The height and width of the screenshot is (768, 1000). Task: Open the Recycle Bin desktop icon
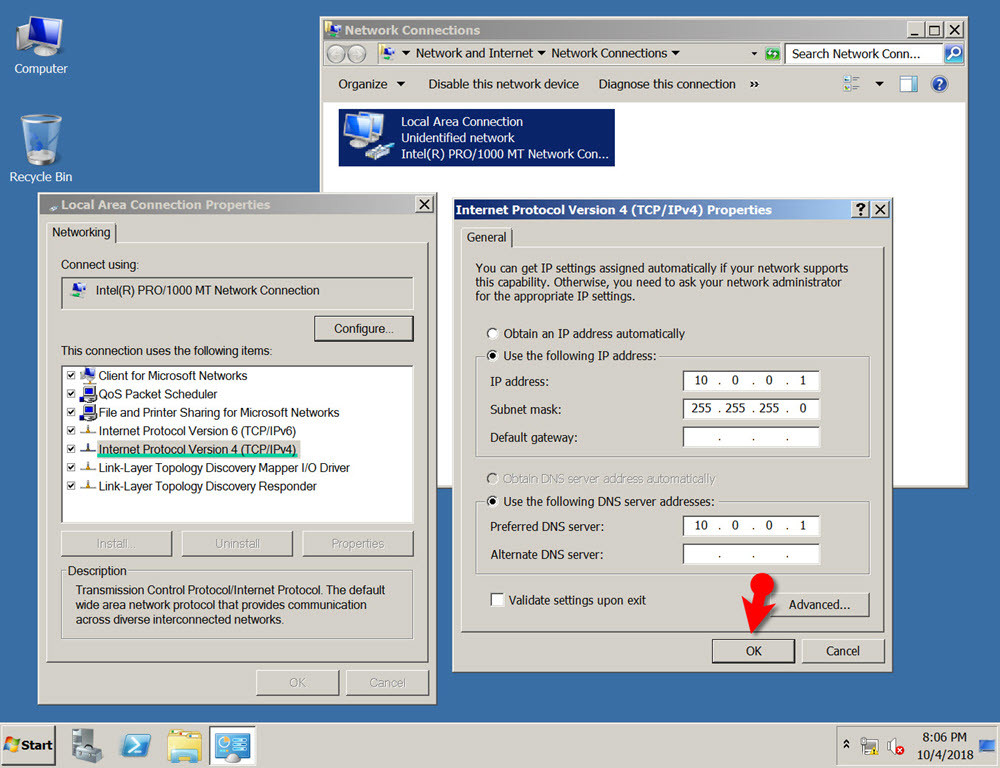coord(40,149)
